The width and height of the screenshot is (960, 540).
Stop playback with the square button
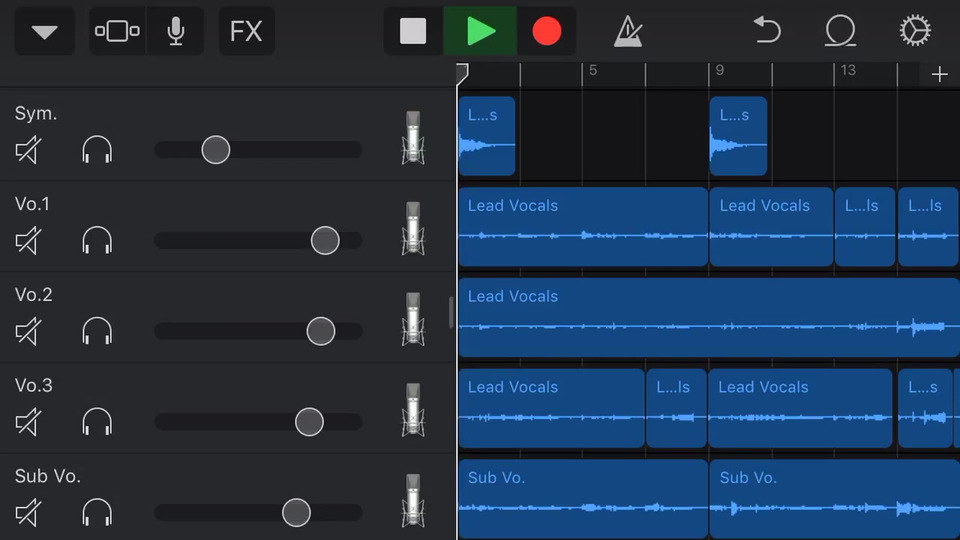coord(413,31)
